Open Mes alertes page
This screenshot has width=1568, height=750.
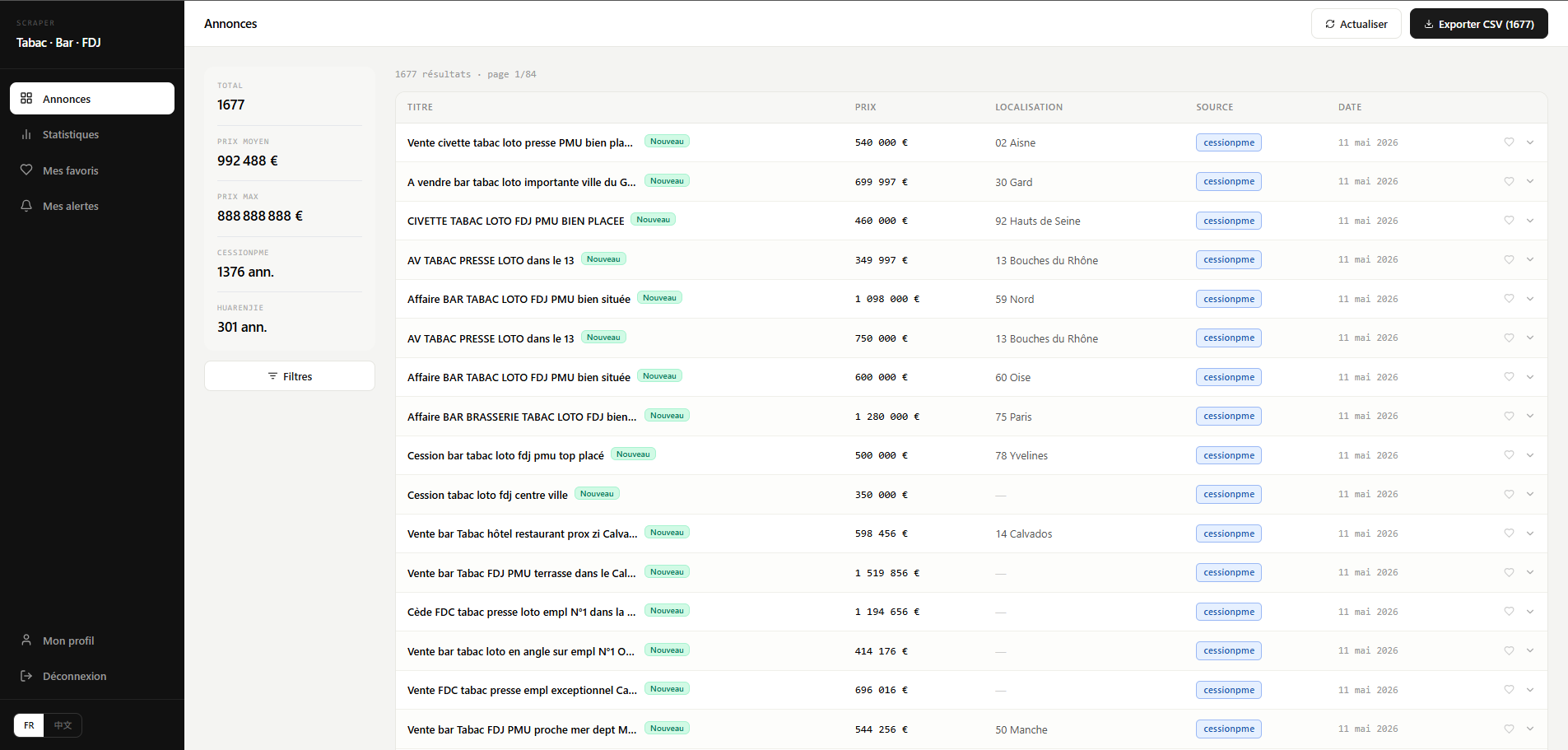tap(92, 206)
